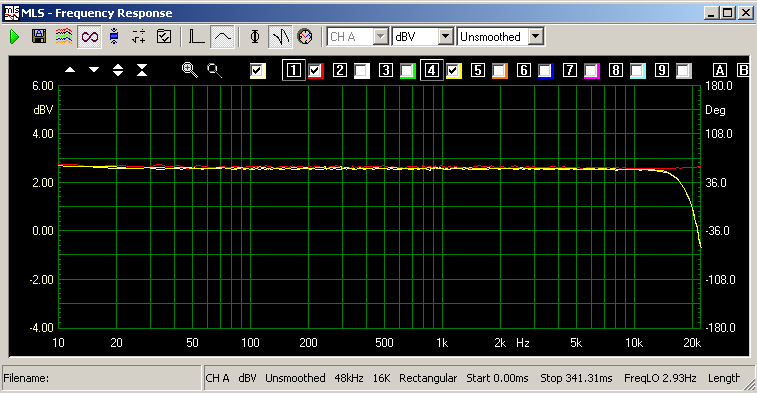Image resolution: width=757 pixels, height=393 pixels.
Task: Select overlay number 7 button
Action: coord(570,70)
